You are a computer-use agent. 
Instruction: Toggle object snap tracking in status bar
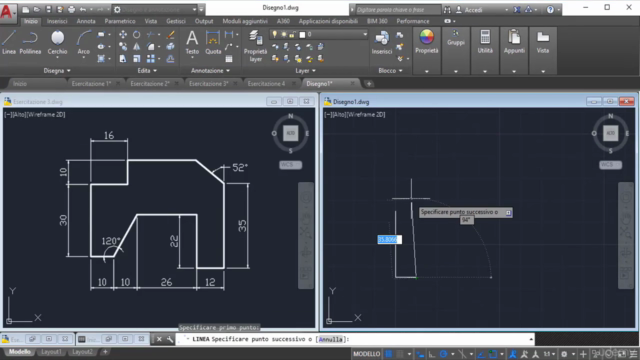click(x=481, y=354)
